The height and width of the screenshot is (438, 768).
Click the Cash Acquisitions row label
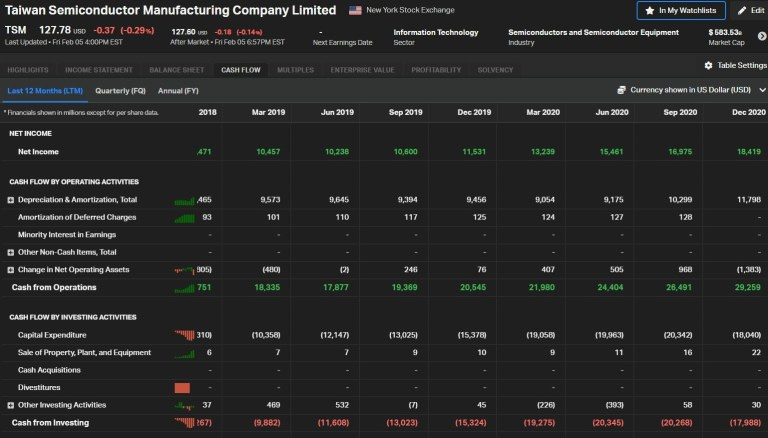(x=49, y=370)
